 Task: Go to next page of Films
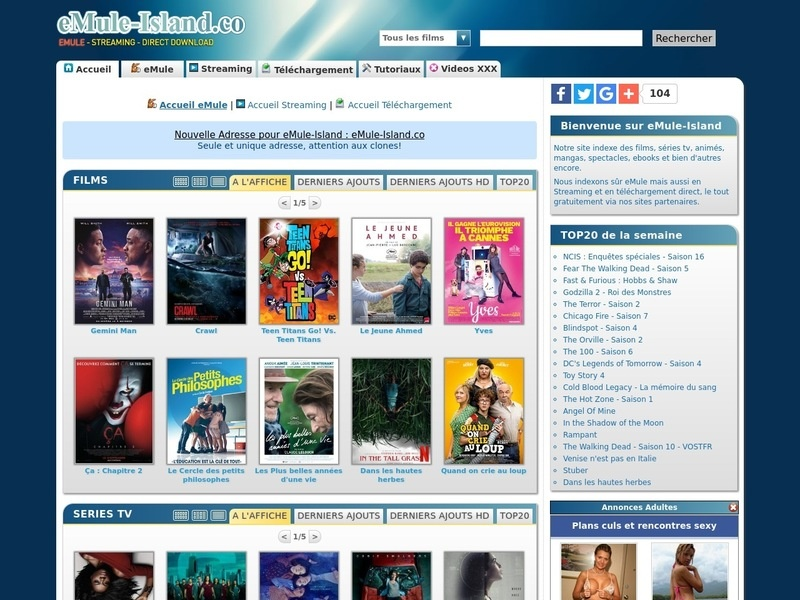click(x=315, y=203)
